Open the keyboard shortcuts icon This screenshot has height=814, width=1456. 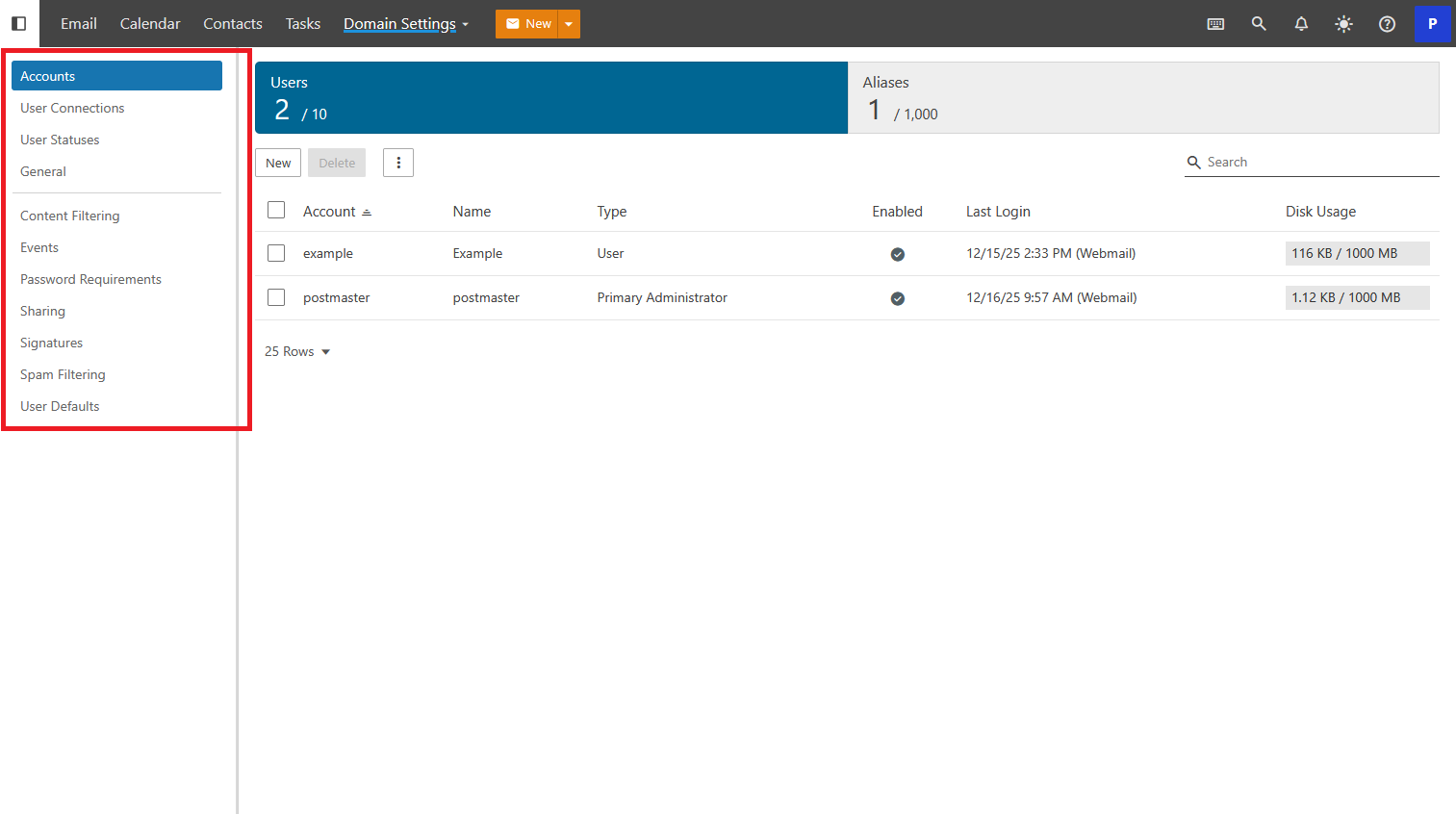click(x=1215, y=24)
